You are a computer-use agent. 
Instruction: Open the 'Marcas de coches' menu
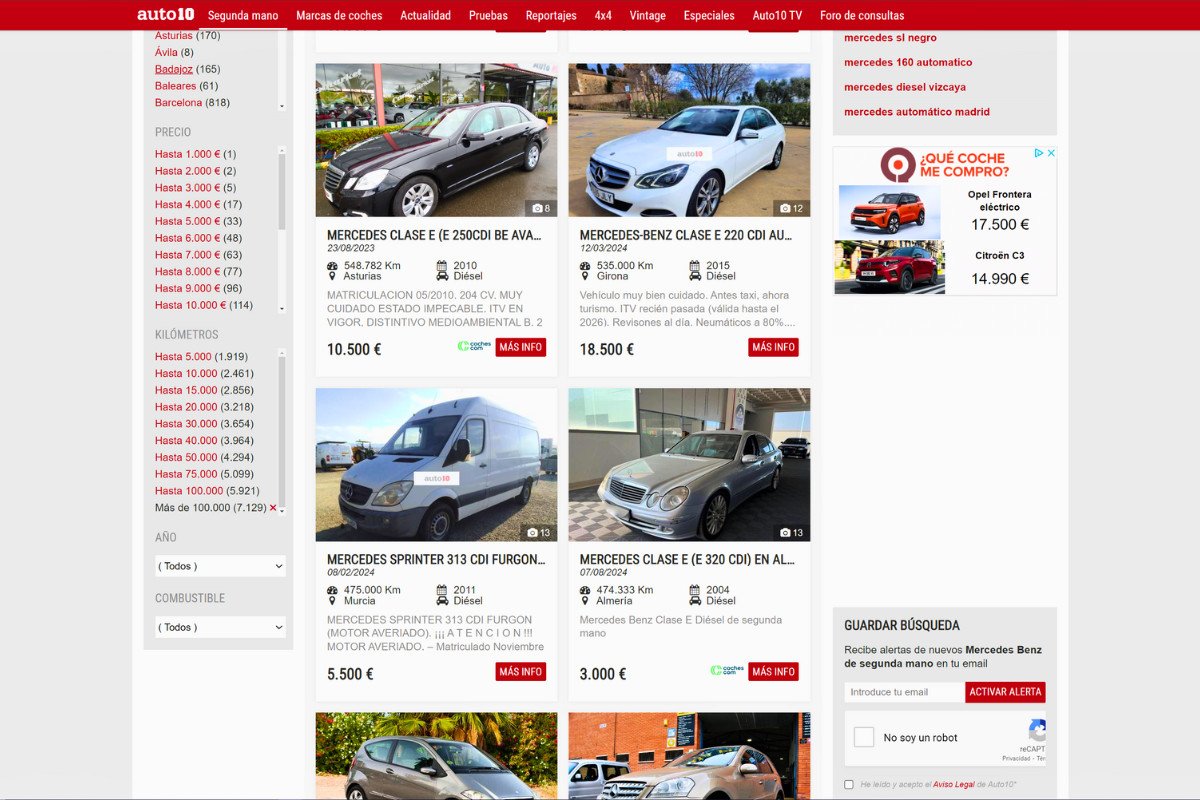[339, 15]
